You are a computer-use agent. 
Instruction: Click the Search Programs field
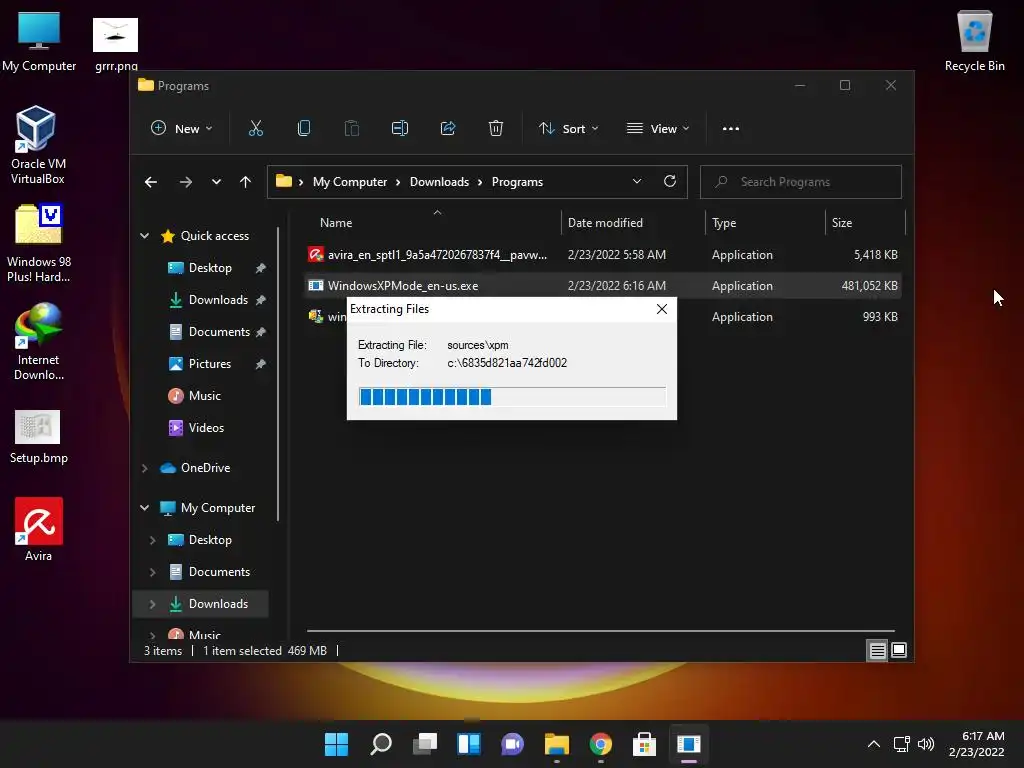click(801, 182)
